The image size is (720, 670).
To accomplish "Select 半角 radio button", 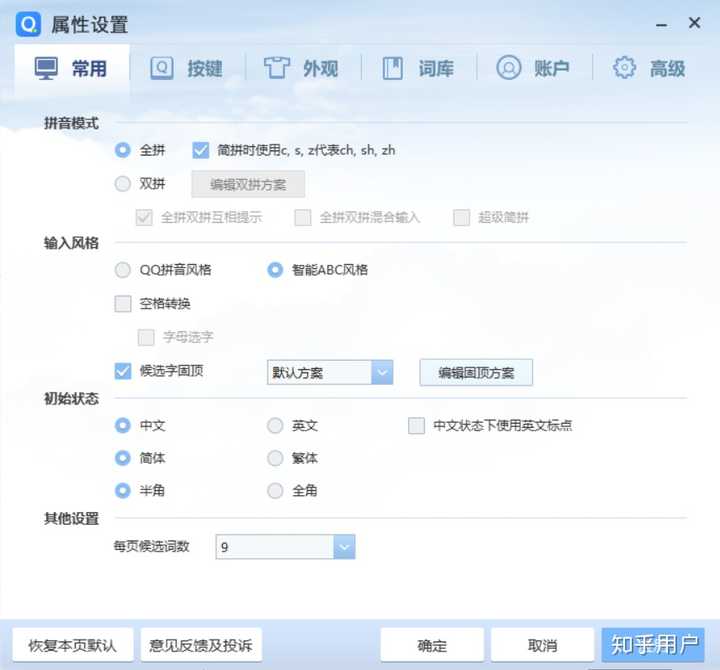I will 123,490.
